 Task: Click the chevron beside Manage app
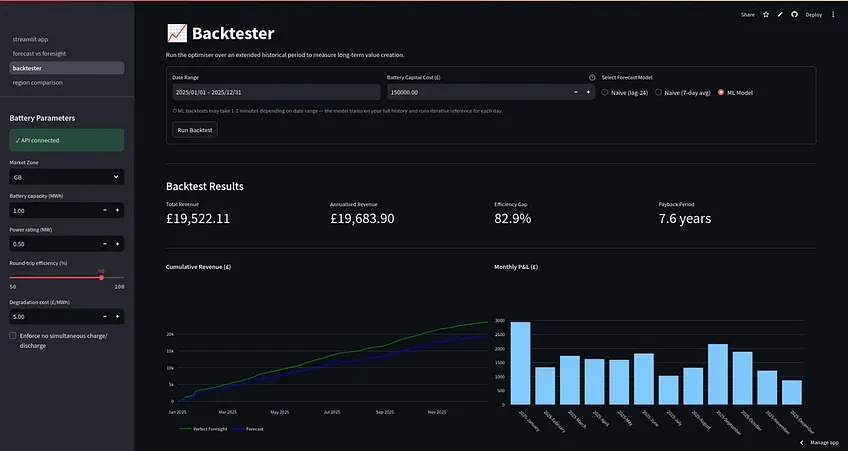click(801, 442)
